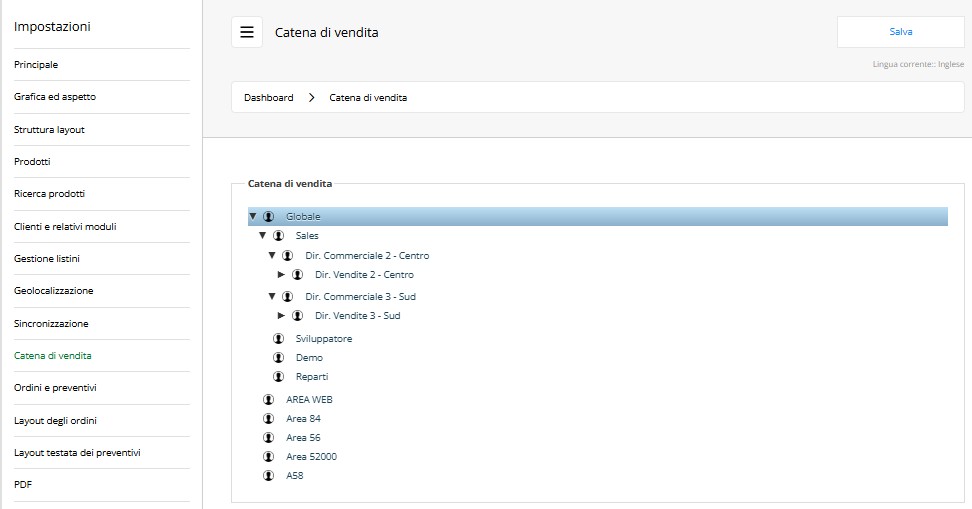Click the user icon beside Area 52000

[x=268, y=457]
